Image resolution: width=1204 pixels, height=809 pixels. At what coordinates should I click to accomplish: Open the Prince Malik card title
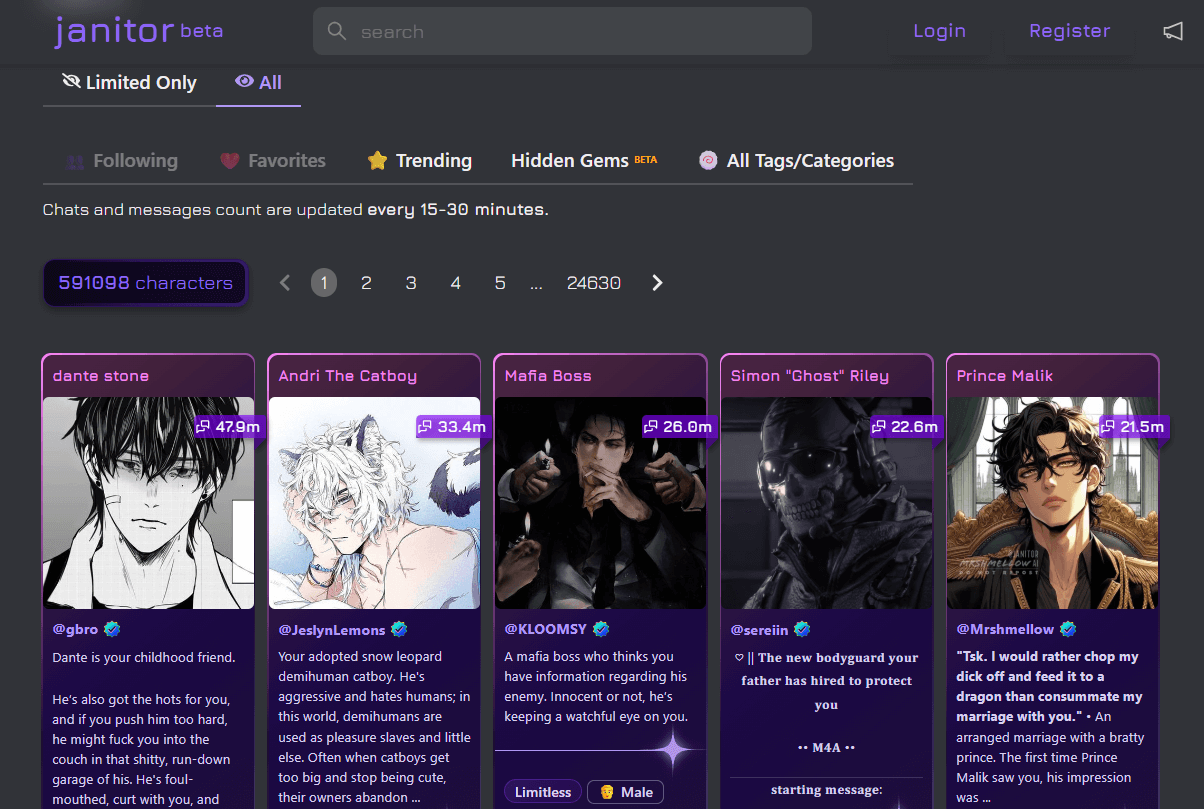1005,376
